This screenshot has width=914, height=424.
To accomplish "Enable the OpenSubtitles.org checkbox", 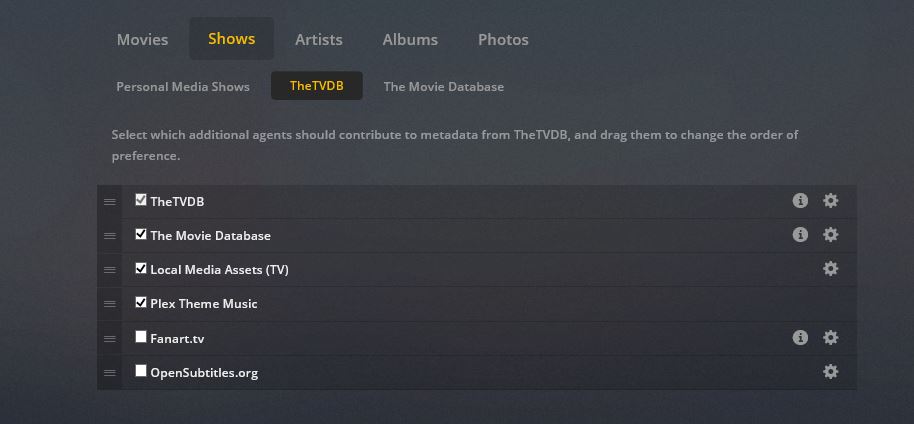I will click(x=140, y=371).
